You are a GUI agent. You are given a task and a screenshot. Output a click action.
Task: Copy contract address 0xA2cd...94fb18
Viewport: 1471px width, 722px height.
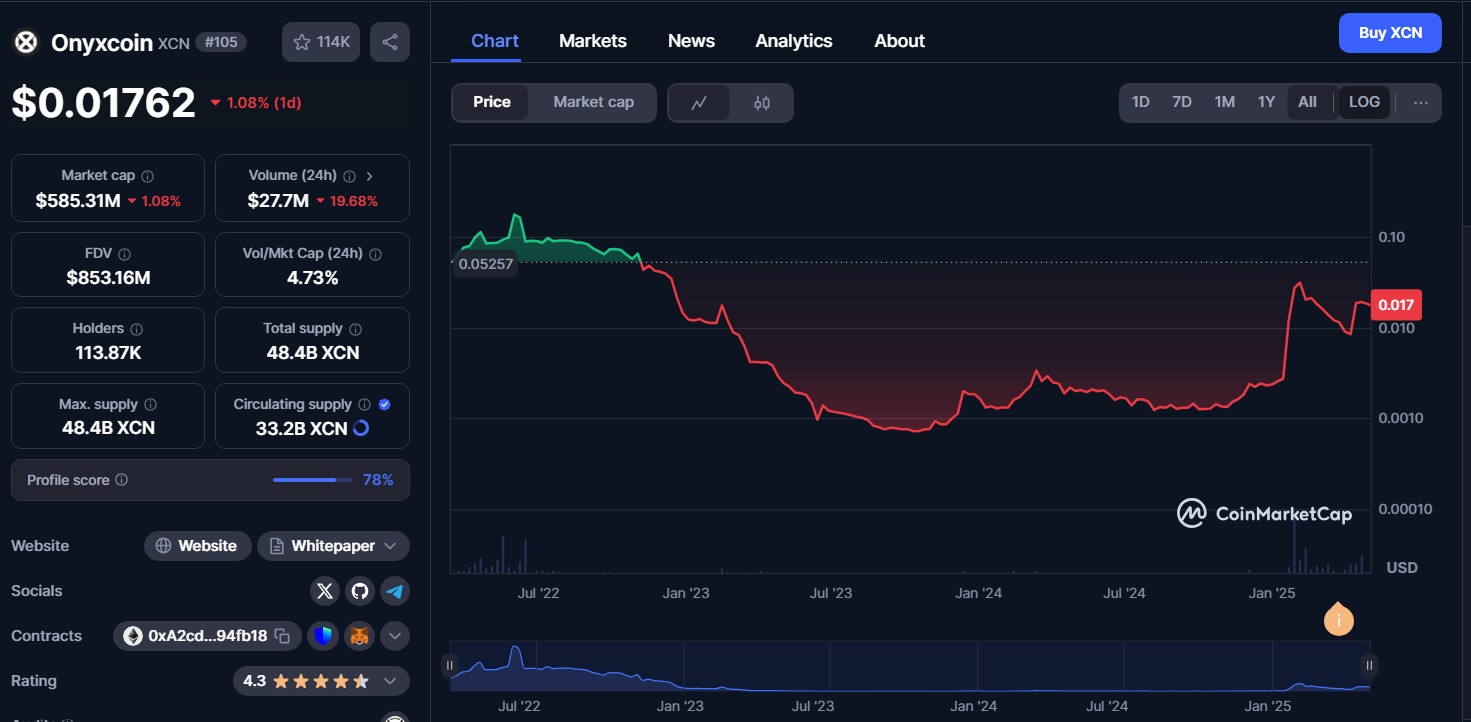[x=282, y=636]
